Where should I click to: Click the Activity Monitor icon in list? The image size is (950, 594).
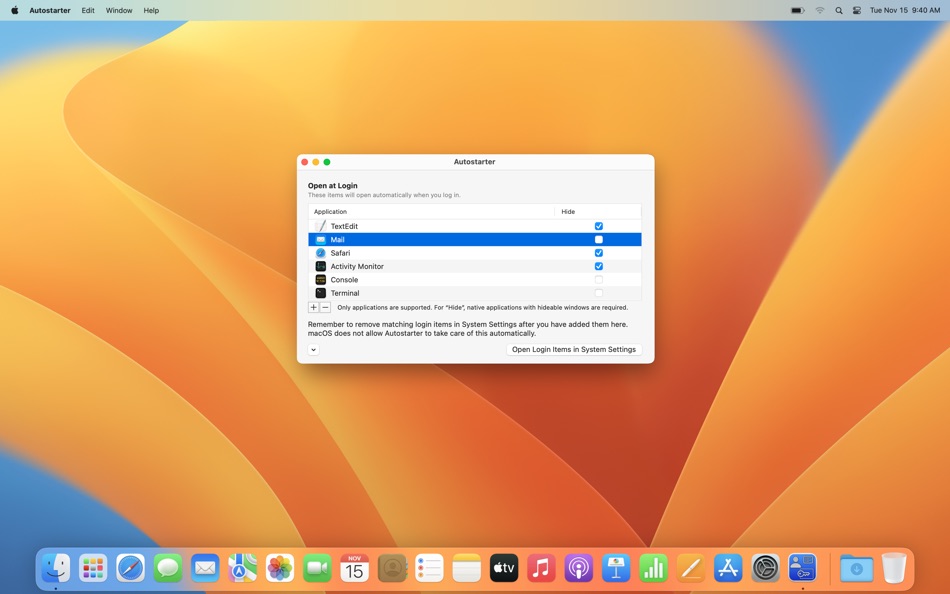coord(321,266)
